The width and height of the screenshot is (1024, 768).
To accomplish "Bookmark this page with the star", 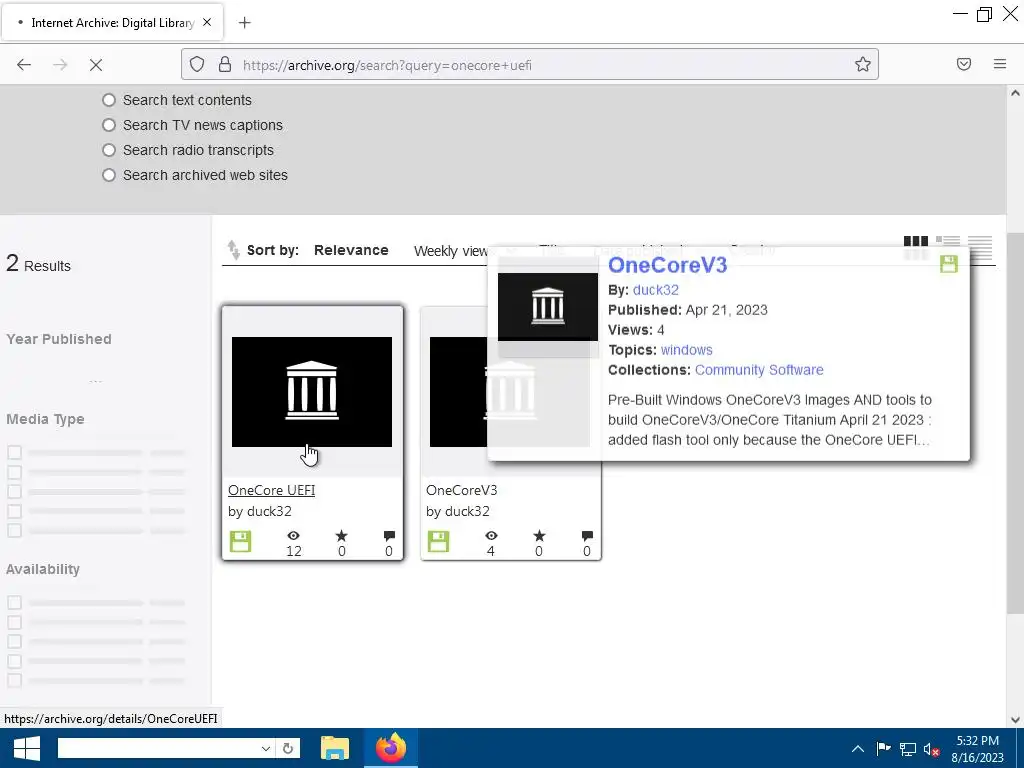I will tap(863, 64).
